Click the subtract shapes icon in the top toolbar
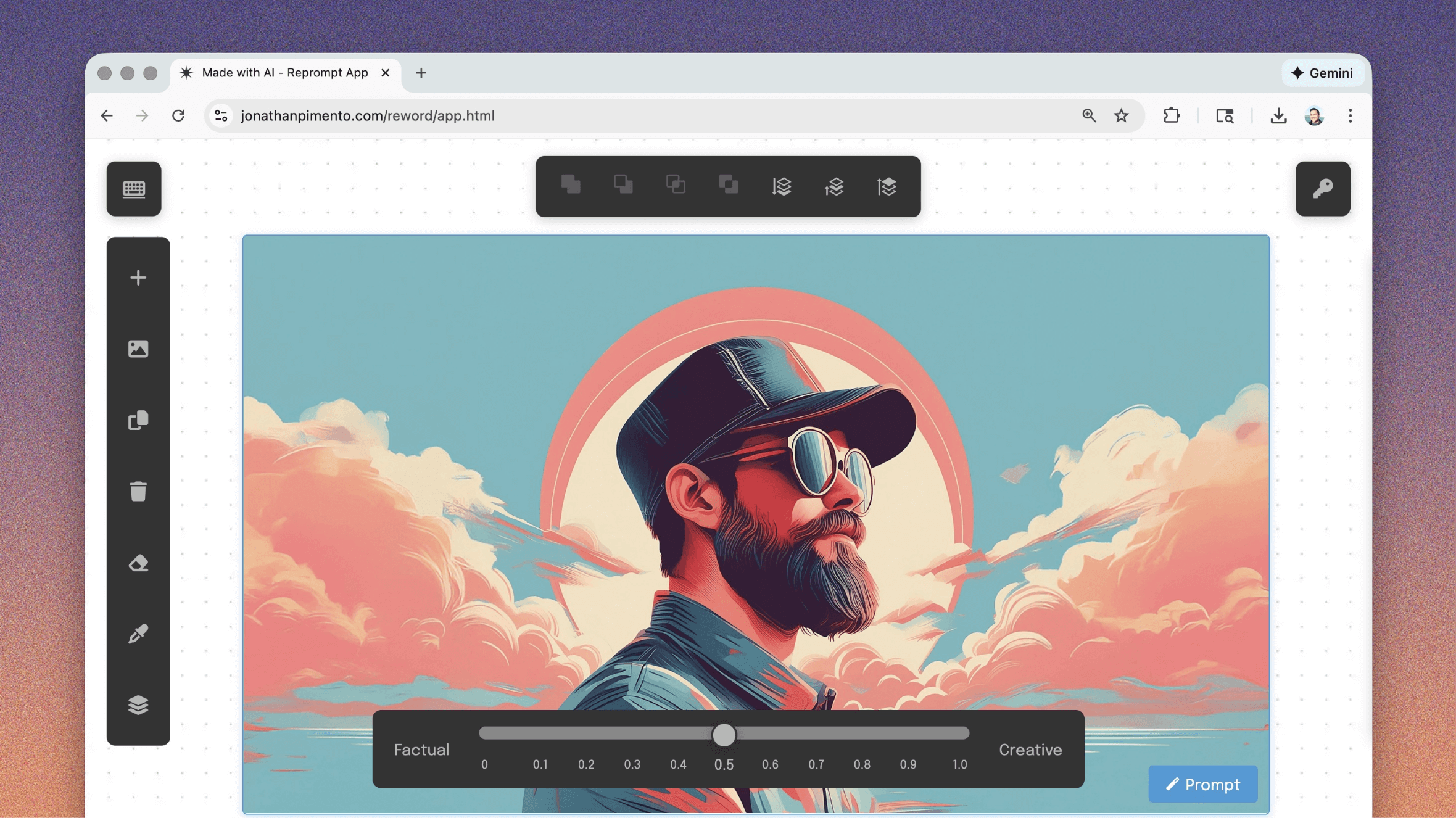The width and height of the screenshot is (1456, 818). [x=623, y=185]
